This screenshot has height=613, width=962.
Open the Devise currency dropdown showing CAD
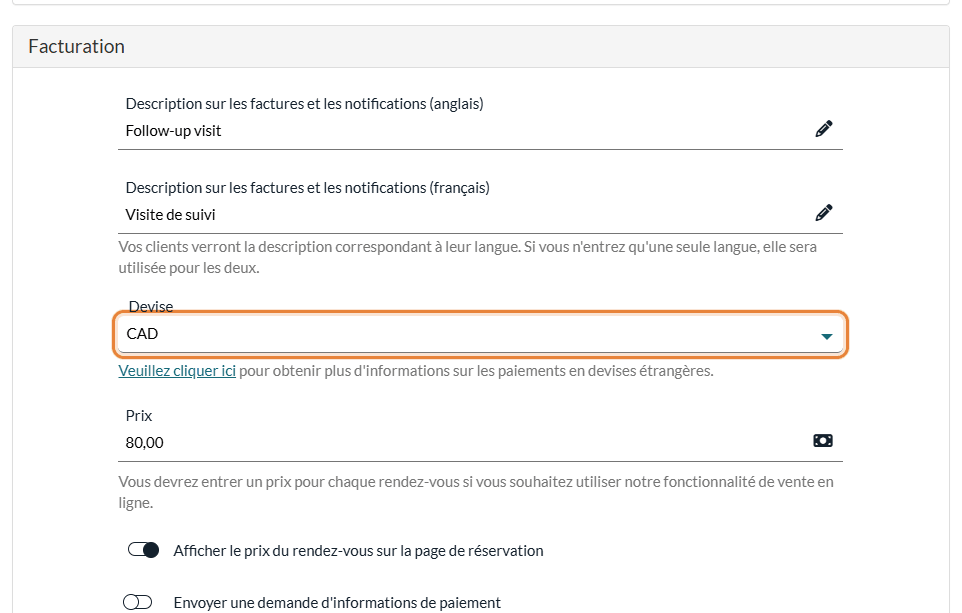480,334
